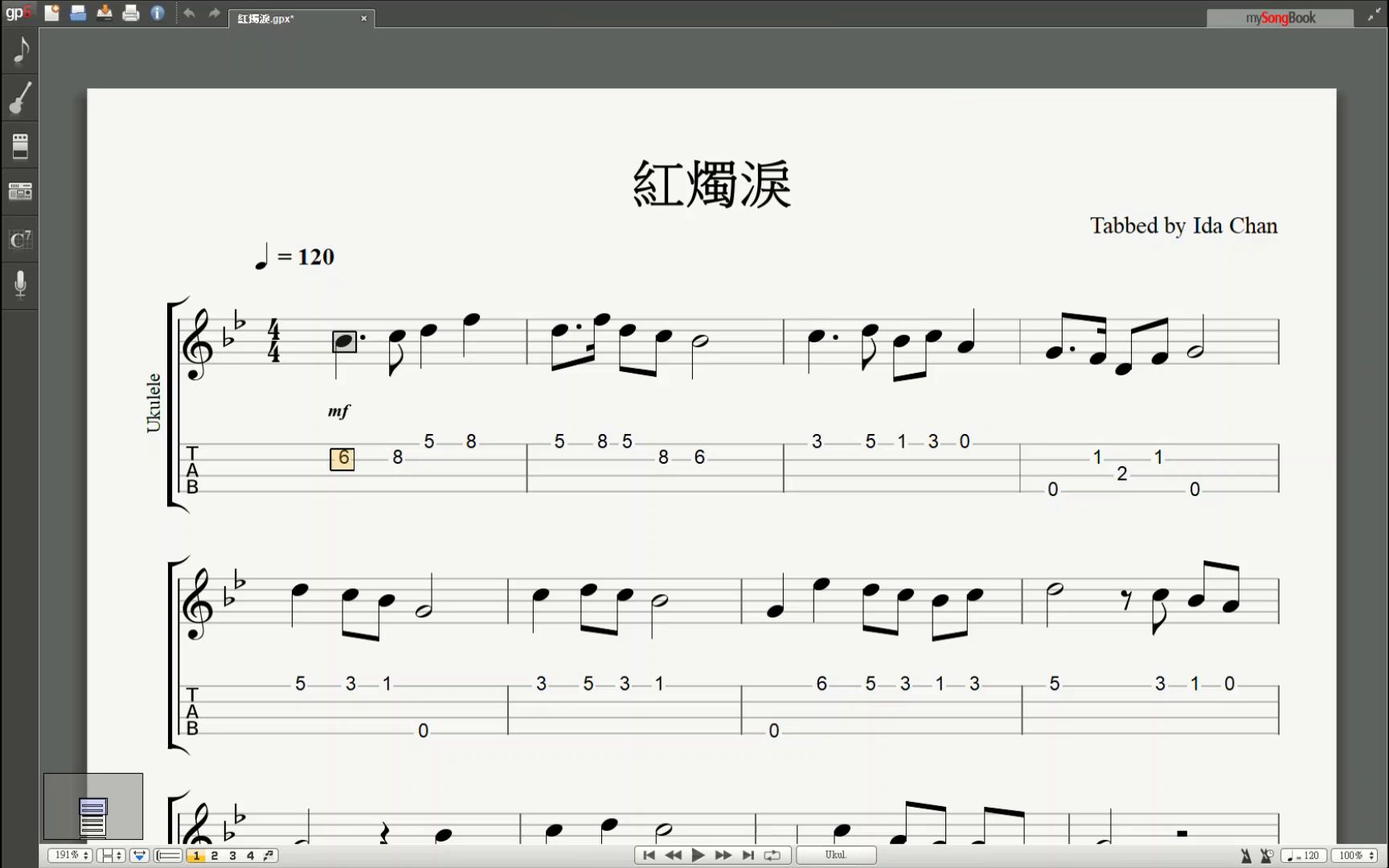The image size is (1389, 868).
Task: Toggle the blue track display option
Action: pos(139,856)
